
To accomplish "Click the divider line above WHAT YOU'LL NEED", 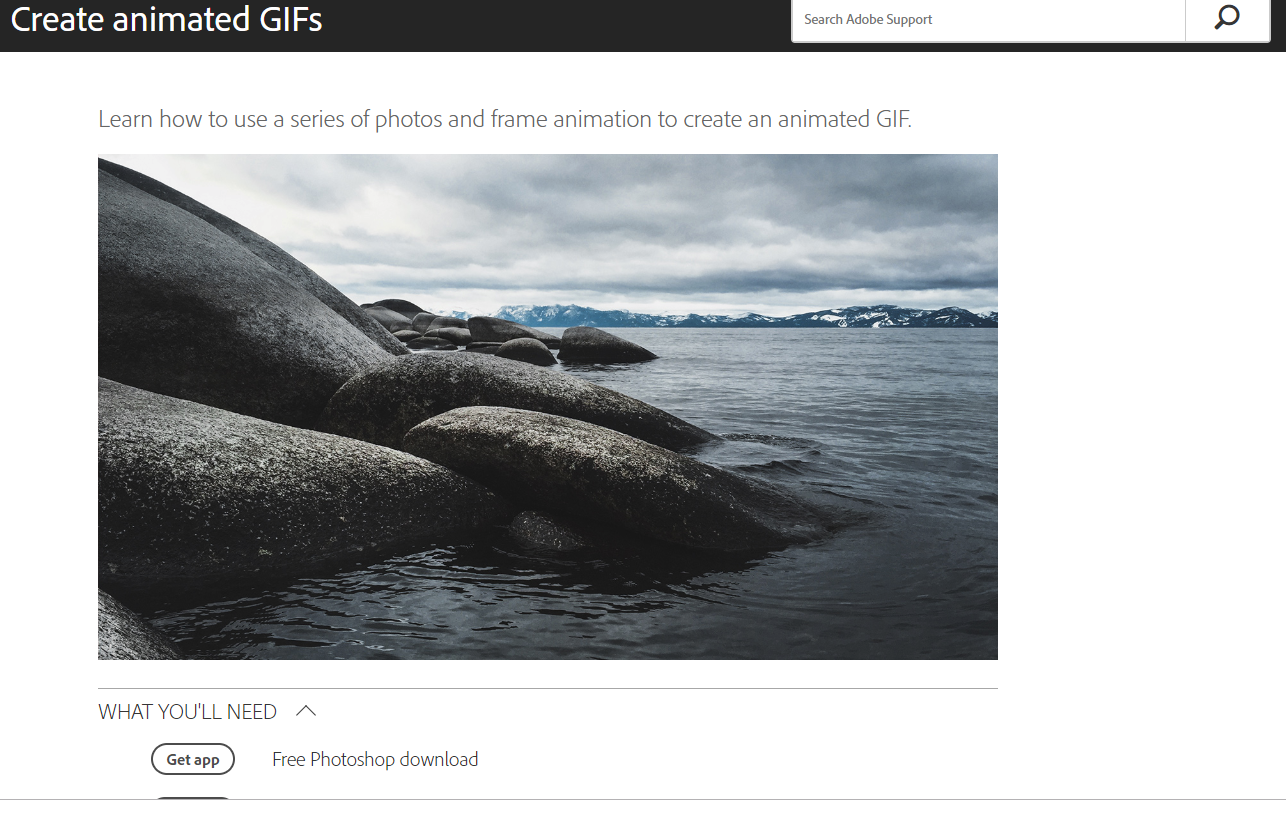I will click(x=548, y=688).
